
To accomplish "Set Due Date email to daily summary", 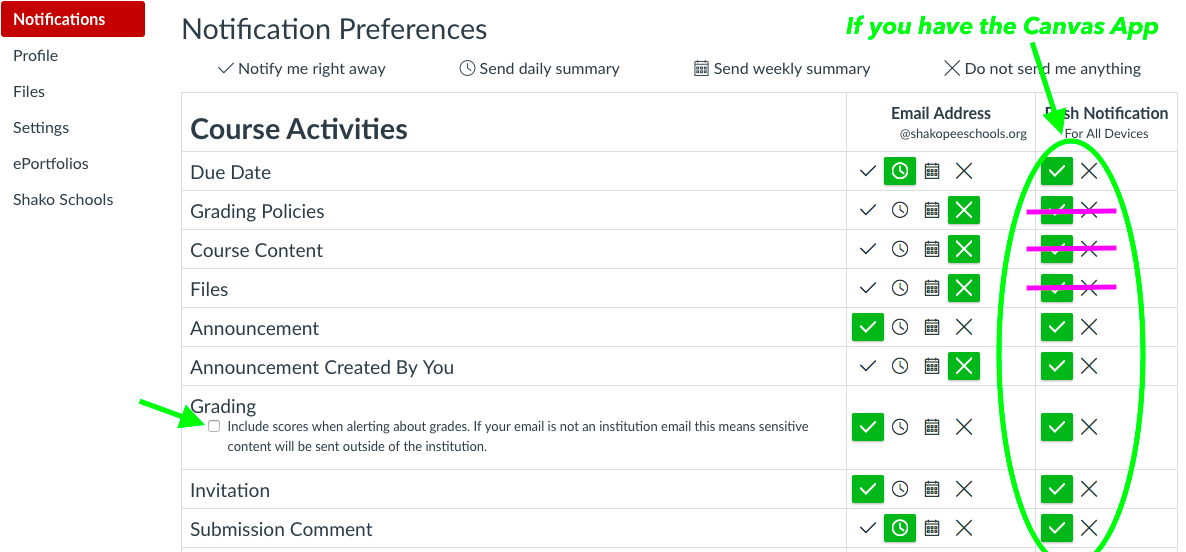I will point(900,172).
